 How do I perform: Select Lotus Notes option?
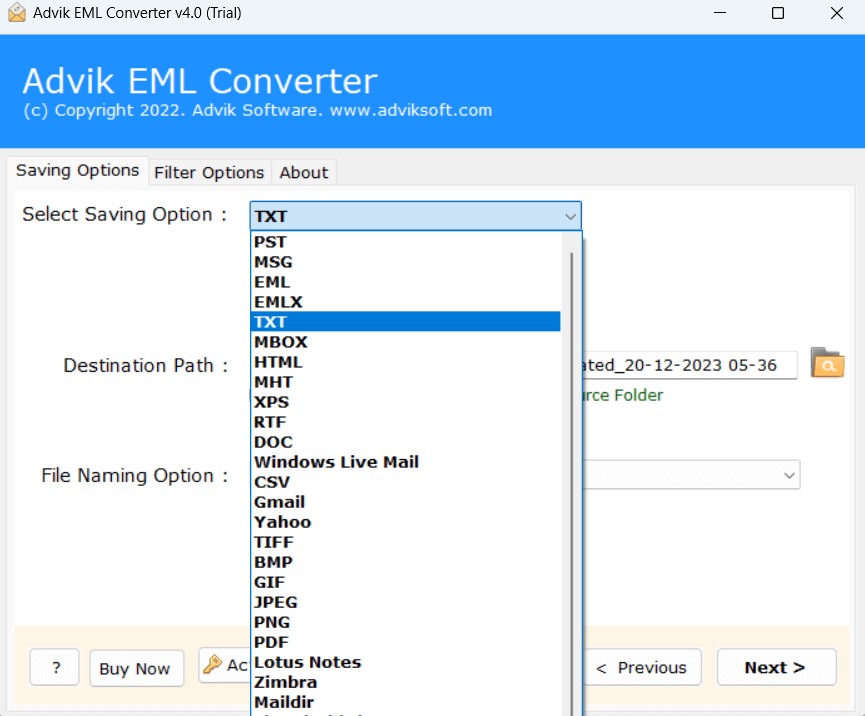(x=405, y=662)
